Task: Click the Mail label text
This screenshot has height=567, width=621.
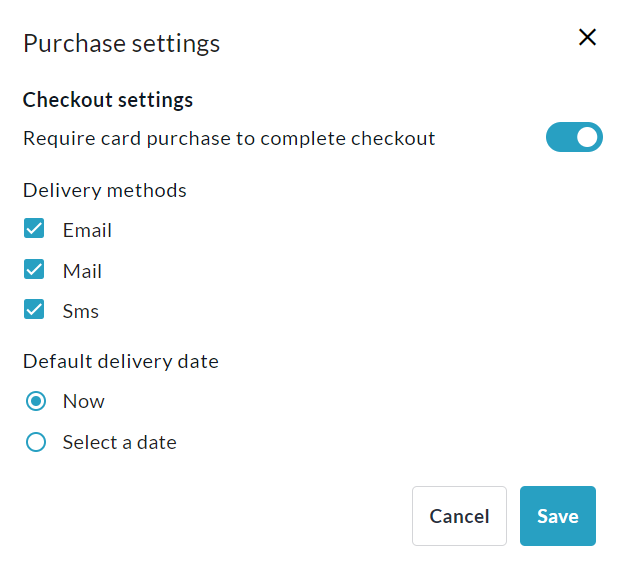Action: click(x=82, y=271)
